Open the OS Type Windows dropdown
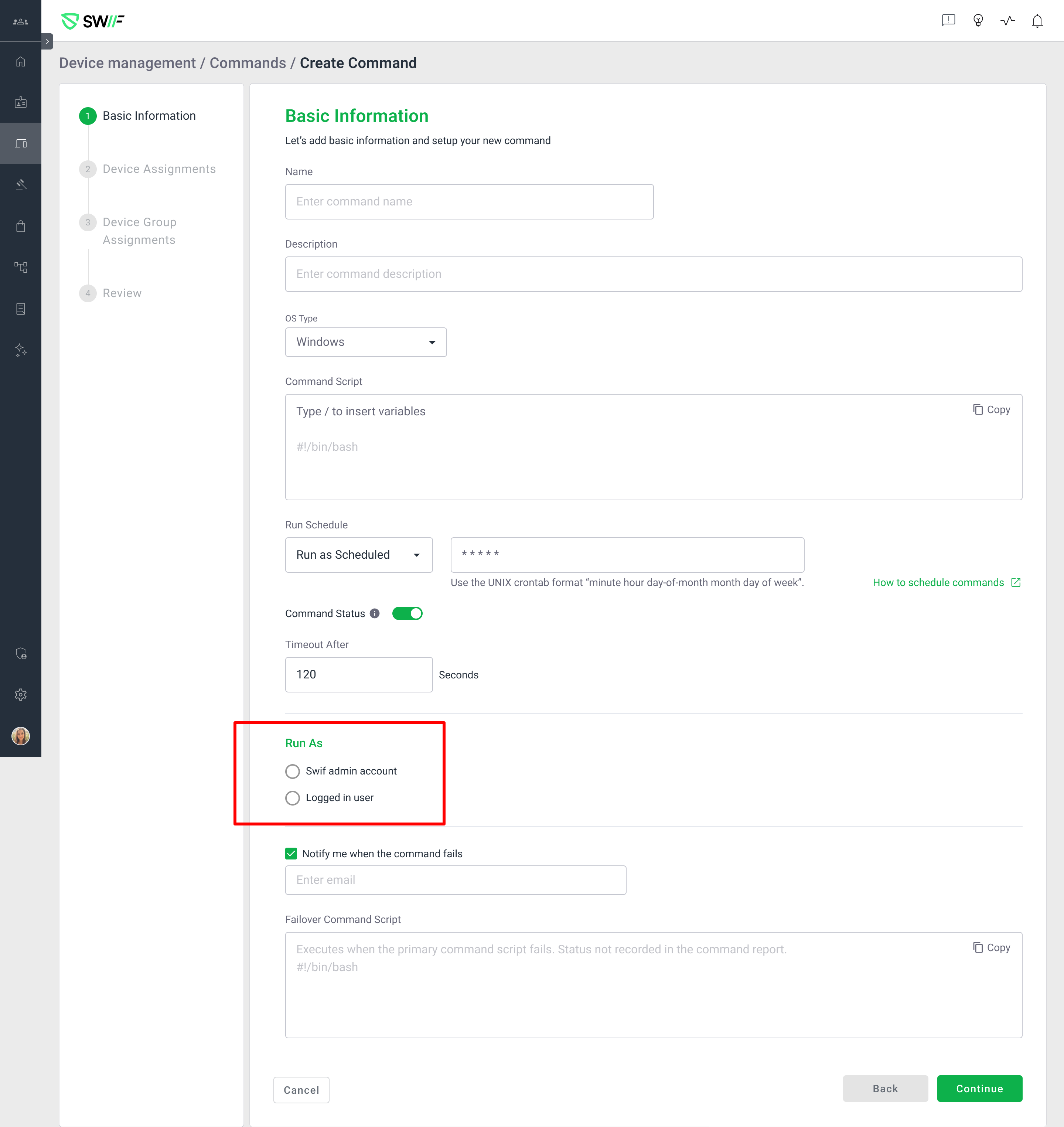1064x1127 pixels. click(366, 342)
